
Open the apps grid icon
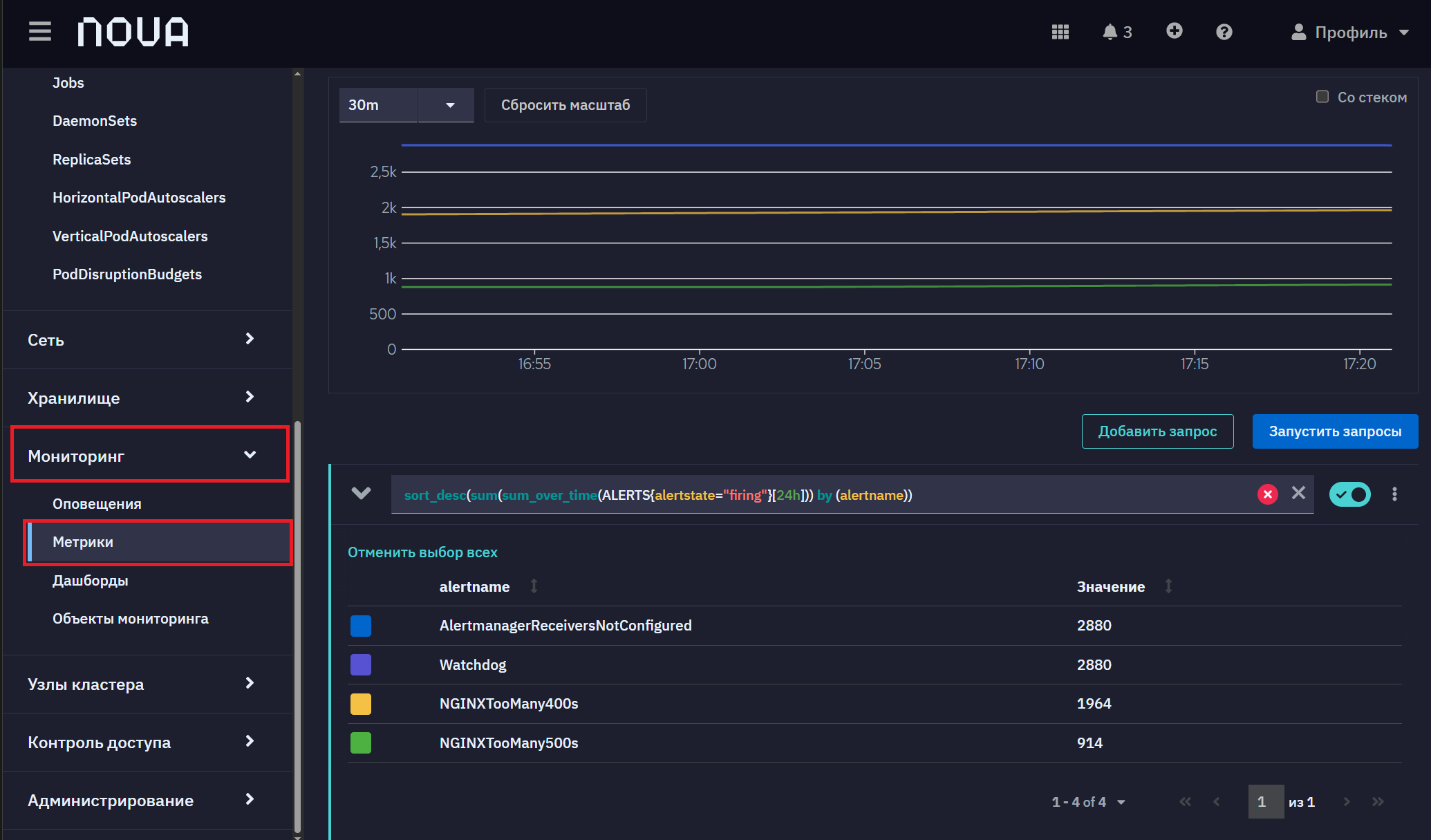coord(1060,32)
